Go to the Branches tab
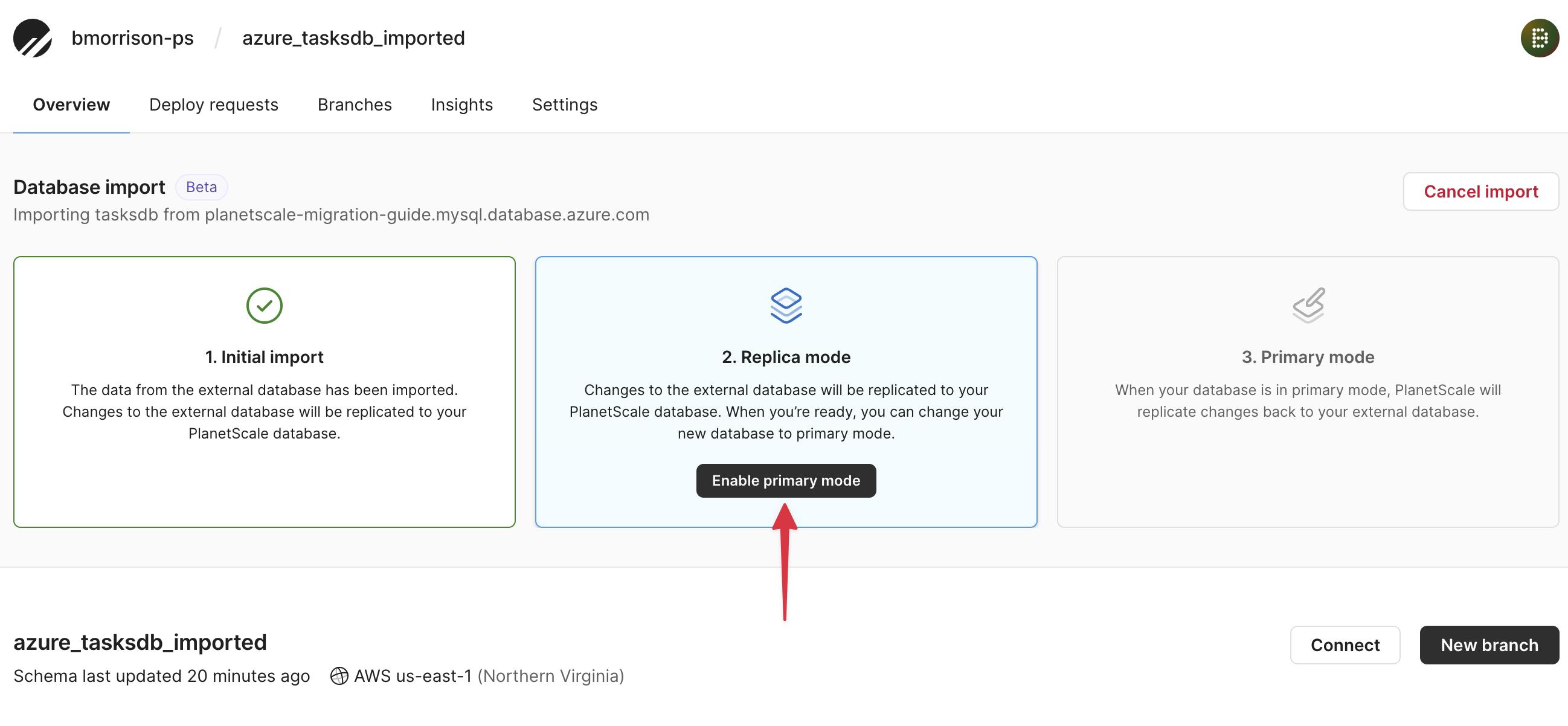The width and height of the screenshot is (1568, 726). [355, 104]
